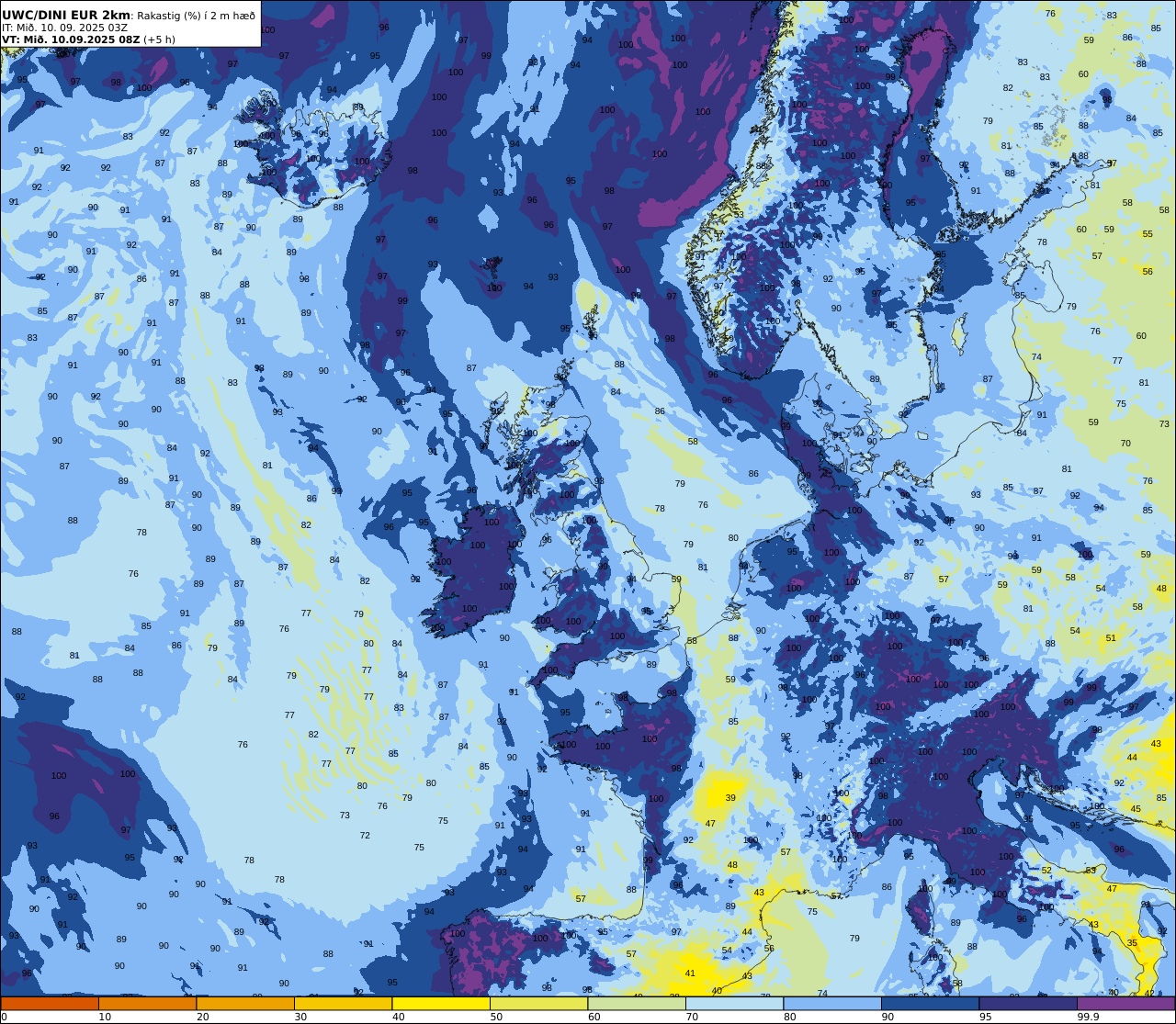This screenshot has width=1176, height=1024.
Task: Choose the 80–90% light blue legend swatch
Action: click(832, 1004)
